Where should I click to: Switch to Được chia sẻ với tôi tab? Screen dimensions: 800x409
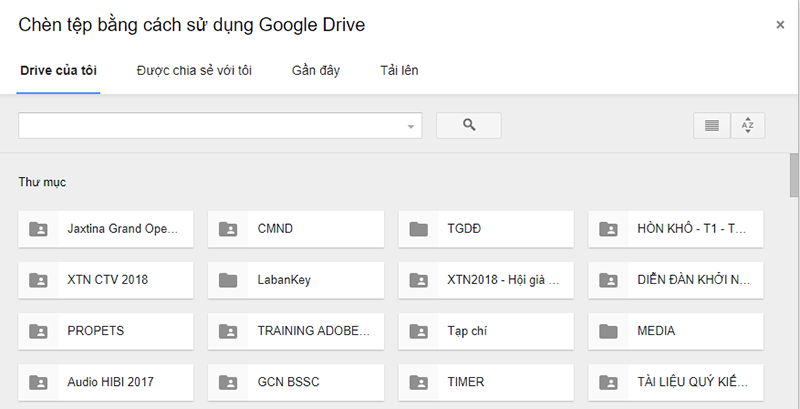[194, 70]
